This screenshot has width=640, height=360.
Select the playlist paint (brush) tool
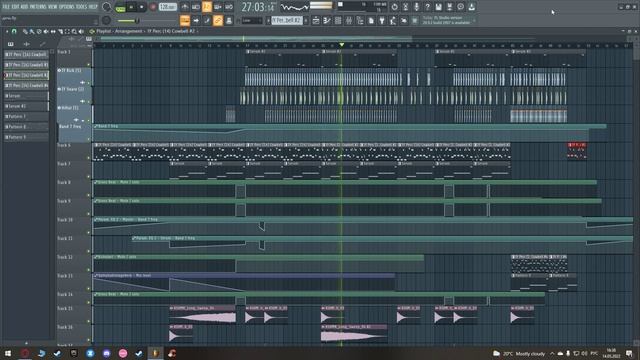point(32,31)
